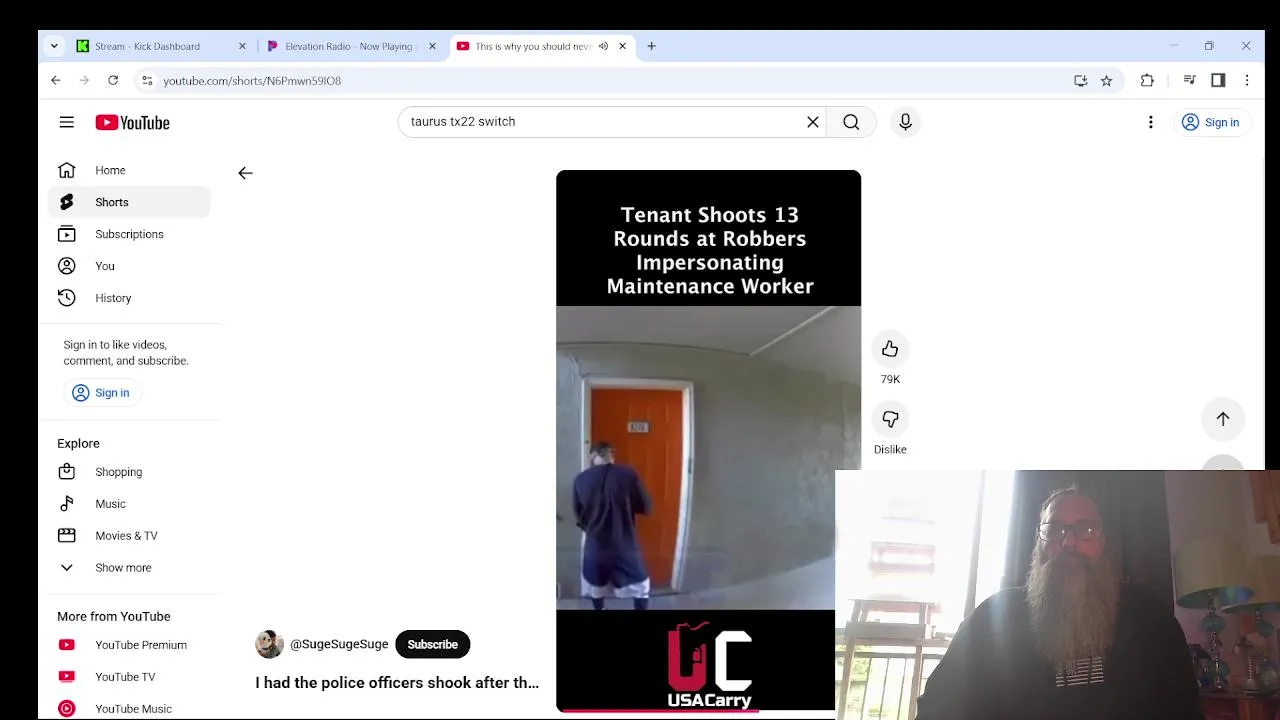
Task: Open YouTube Premium link
Action: [x=129, y=645]
